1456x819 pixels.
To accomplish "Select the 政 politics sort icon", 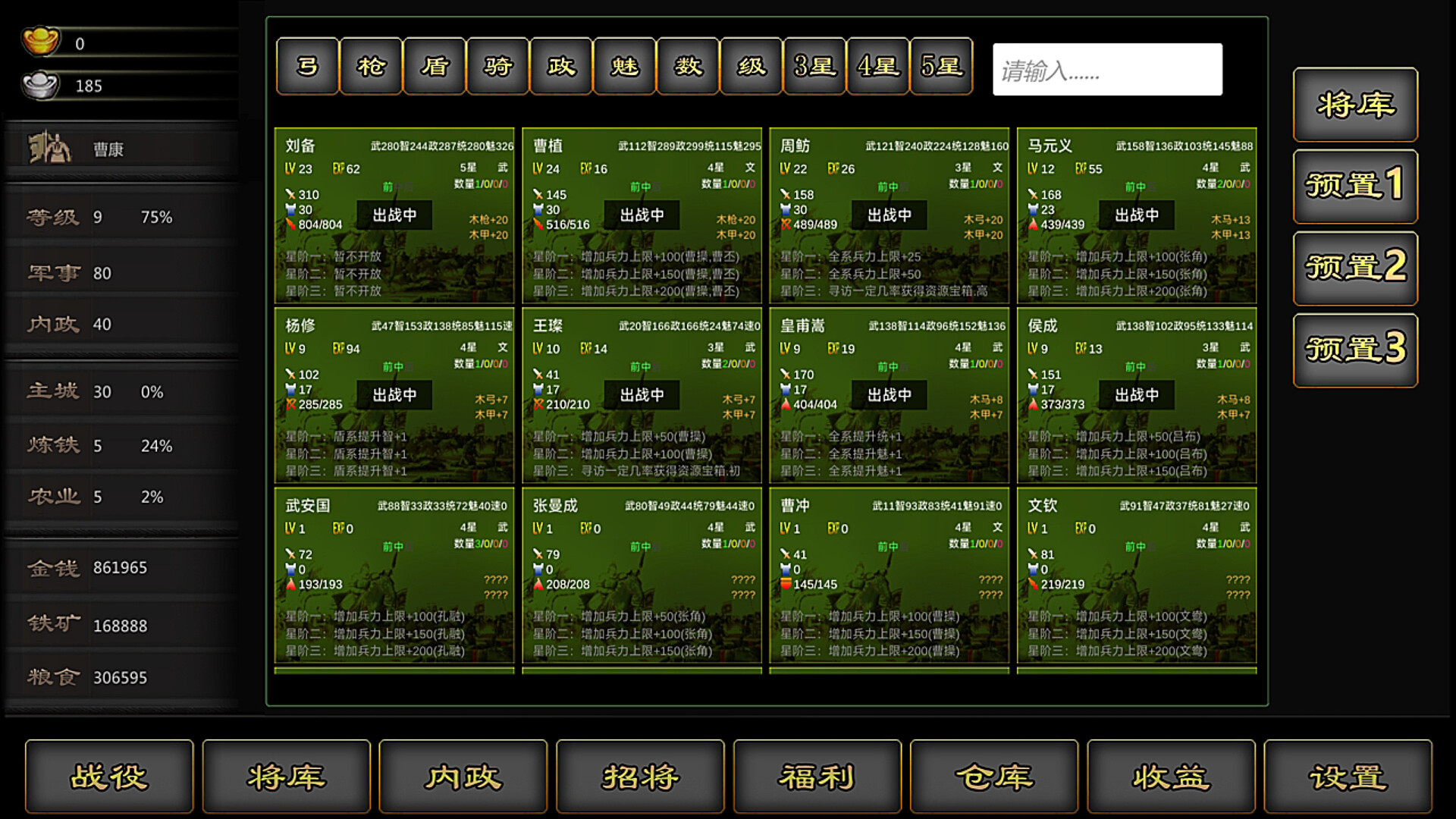I will pyautogui.click(x=560, y=67).
